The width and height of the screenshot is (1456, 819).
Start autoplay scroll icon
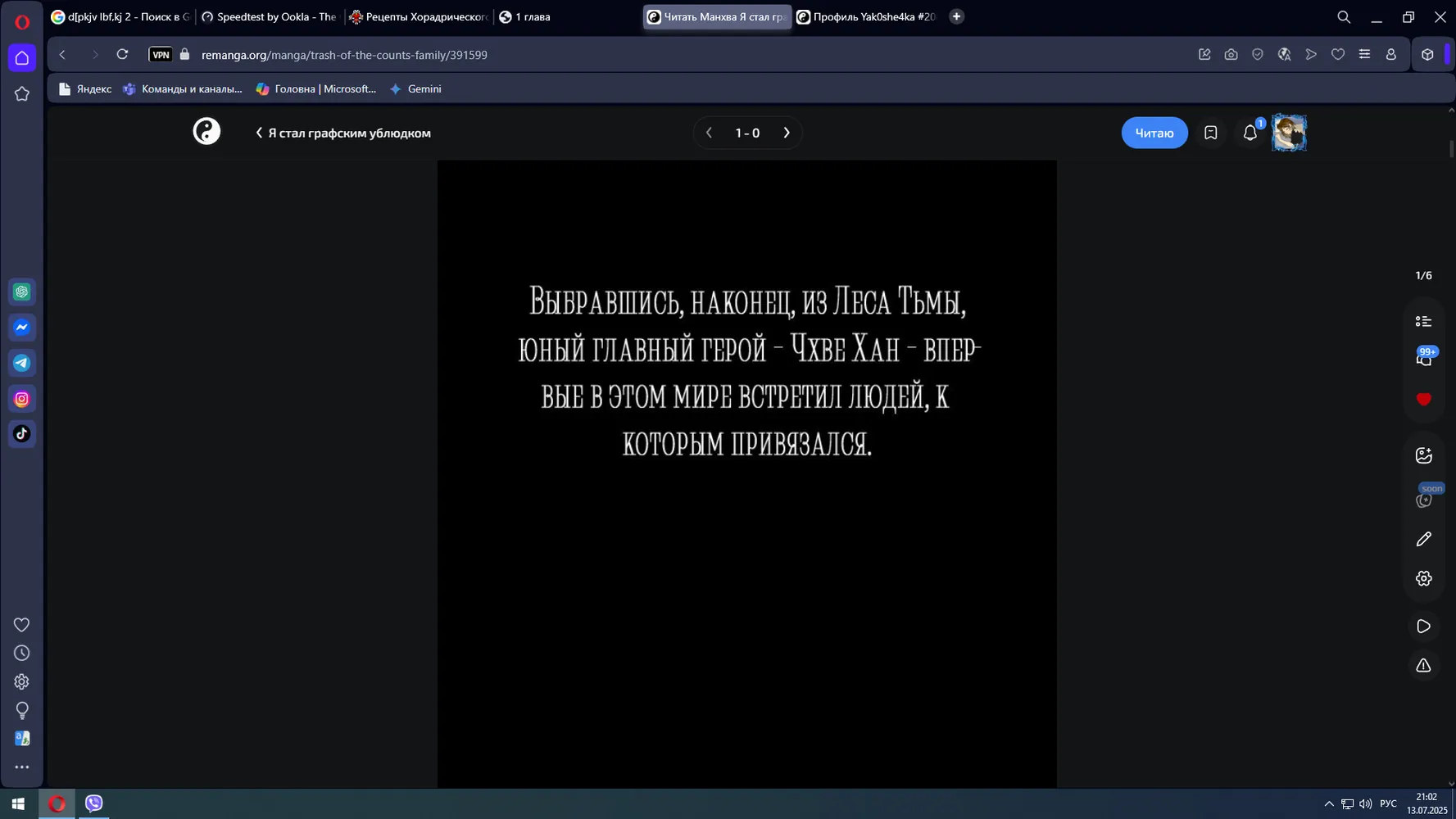pos(1424,627)
